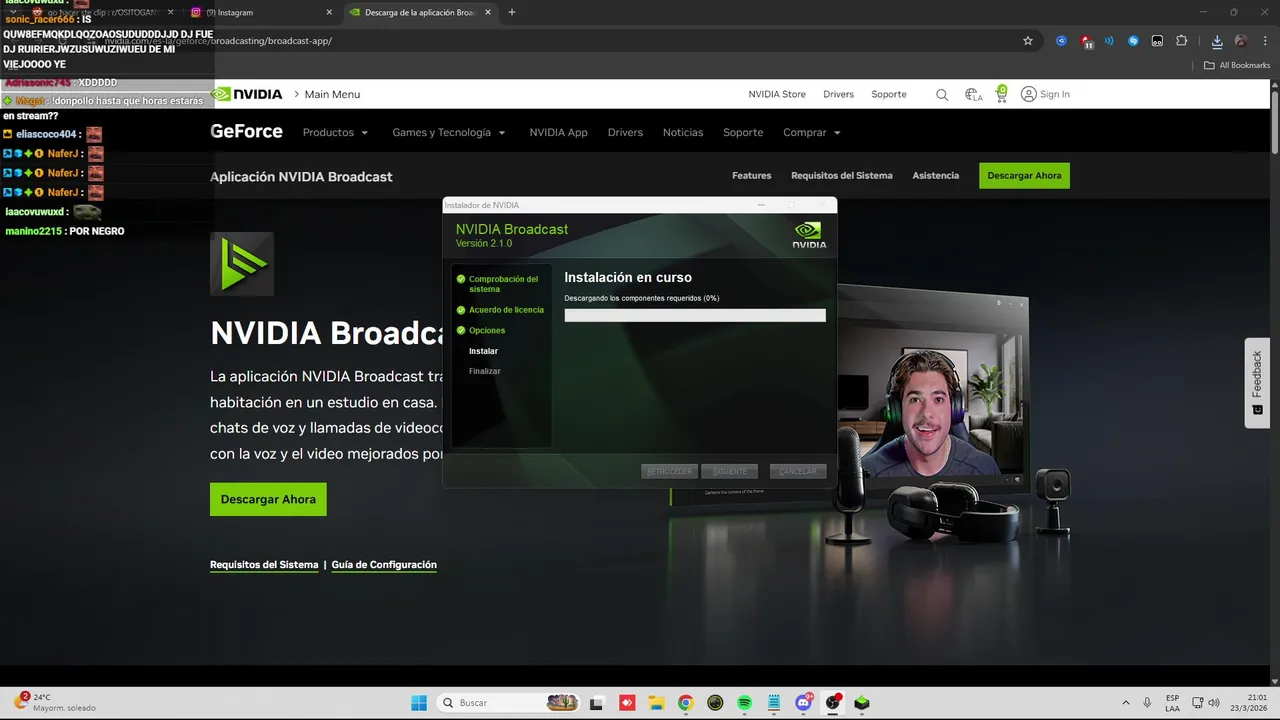Click green Descargar Ahora in the subnav
Screen dimensions: 1280x720
pos(1024,176)
